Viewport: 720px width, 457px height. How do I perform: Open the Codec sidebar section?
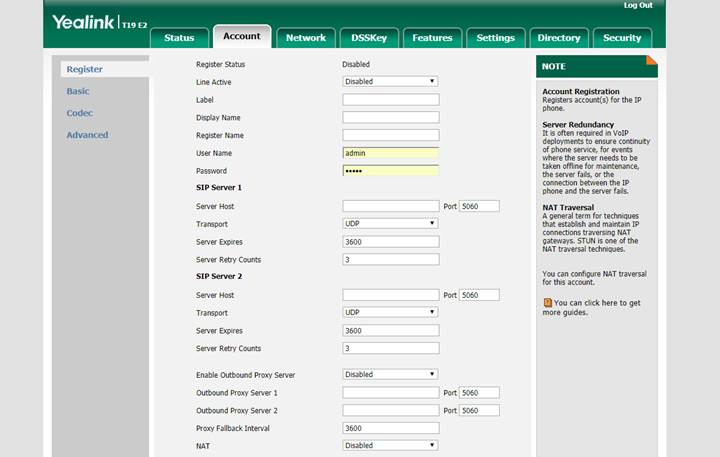79,113
